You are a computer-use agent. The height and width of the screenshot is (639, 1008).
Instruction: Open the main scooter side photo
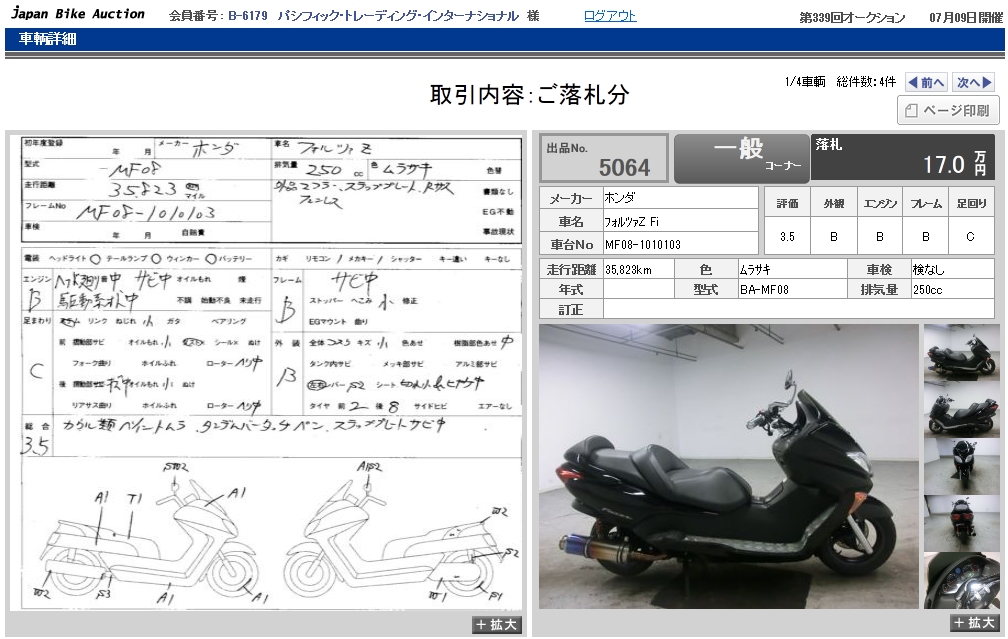[x=729, y=467]
